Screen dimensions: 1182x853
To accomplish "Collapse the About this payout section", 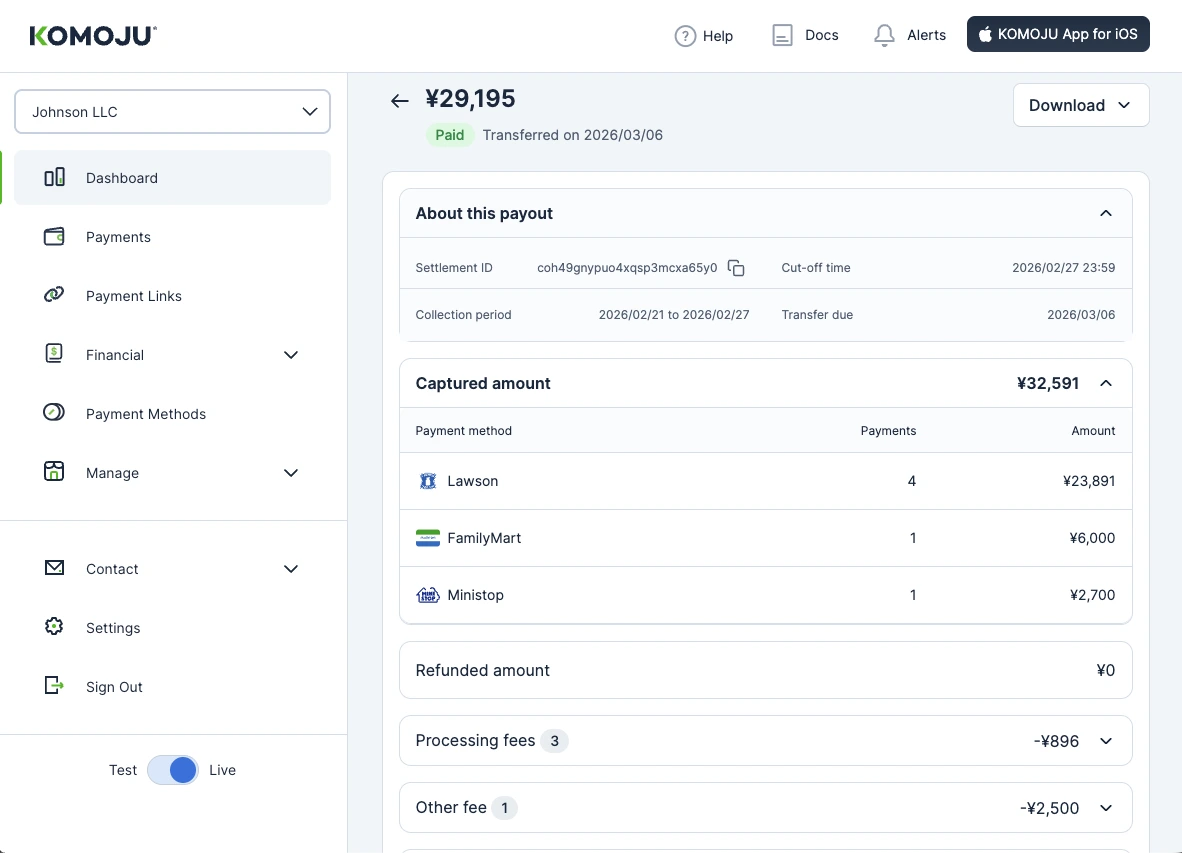I will pyautogui.click(x=1106, y=213).
